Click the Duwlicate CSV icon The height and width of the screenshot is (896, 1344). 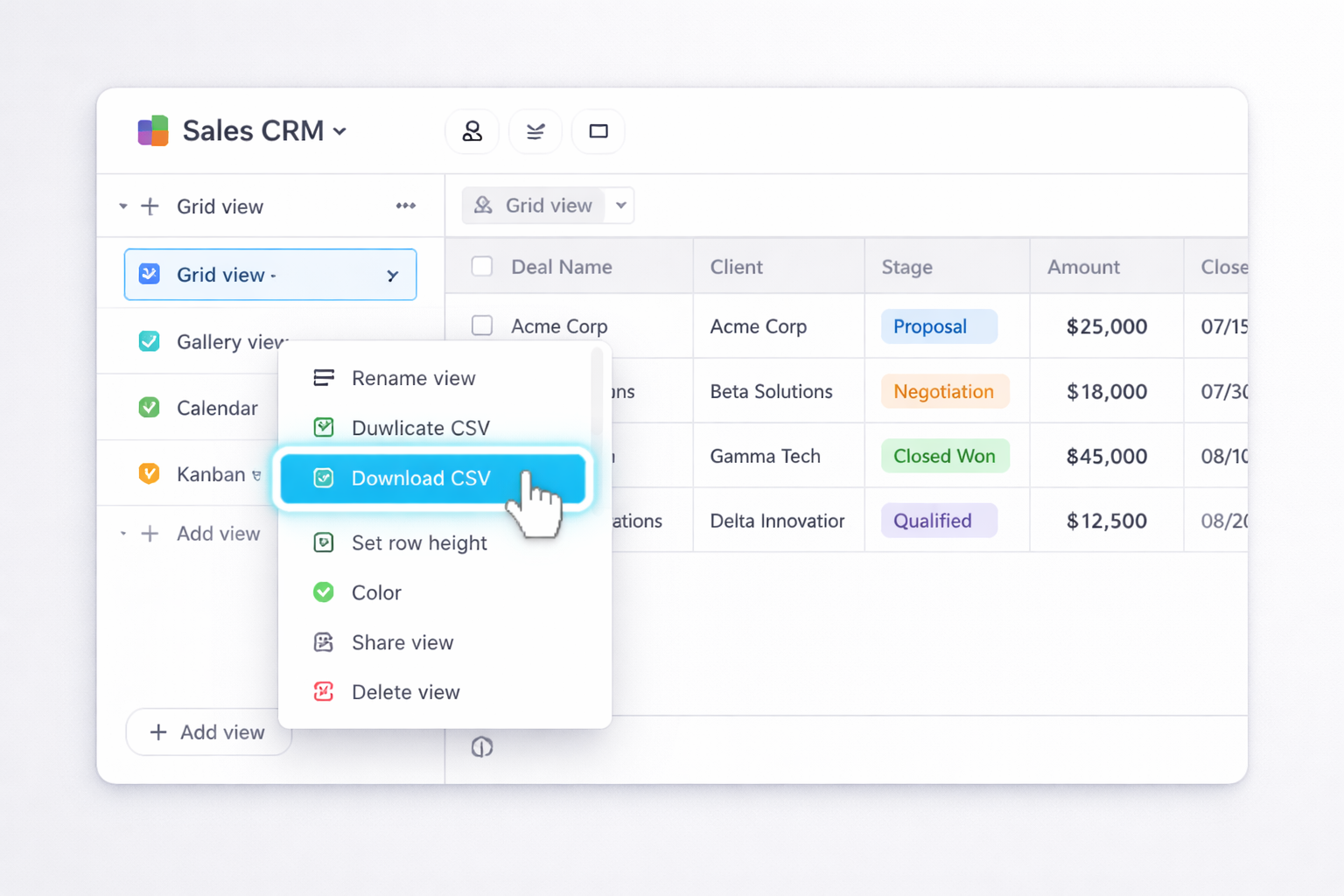[324, 428]
